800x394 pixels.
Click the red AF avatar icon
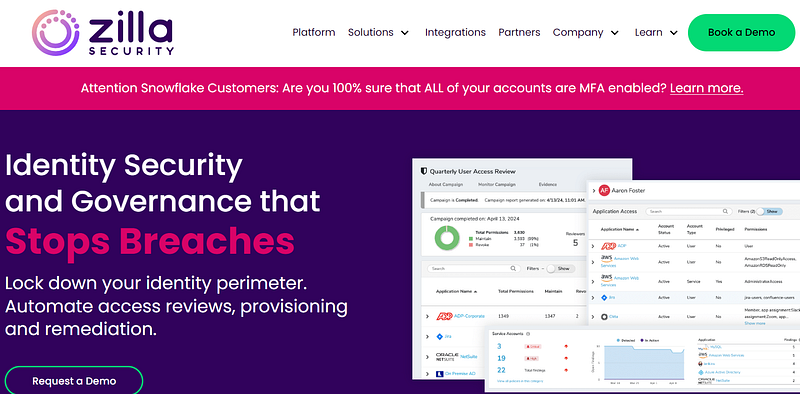click(x=605, y=190)
